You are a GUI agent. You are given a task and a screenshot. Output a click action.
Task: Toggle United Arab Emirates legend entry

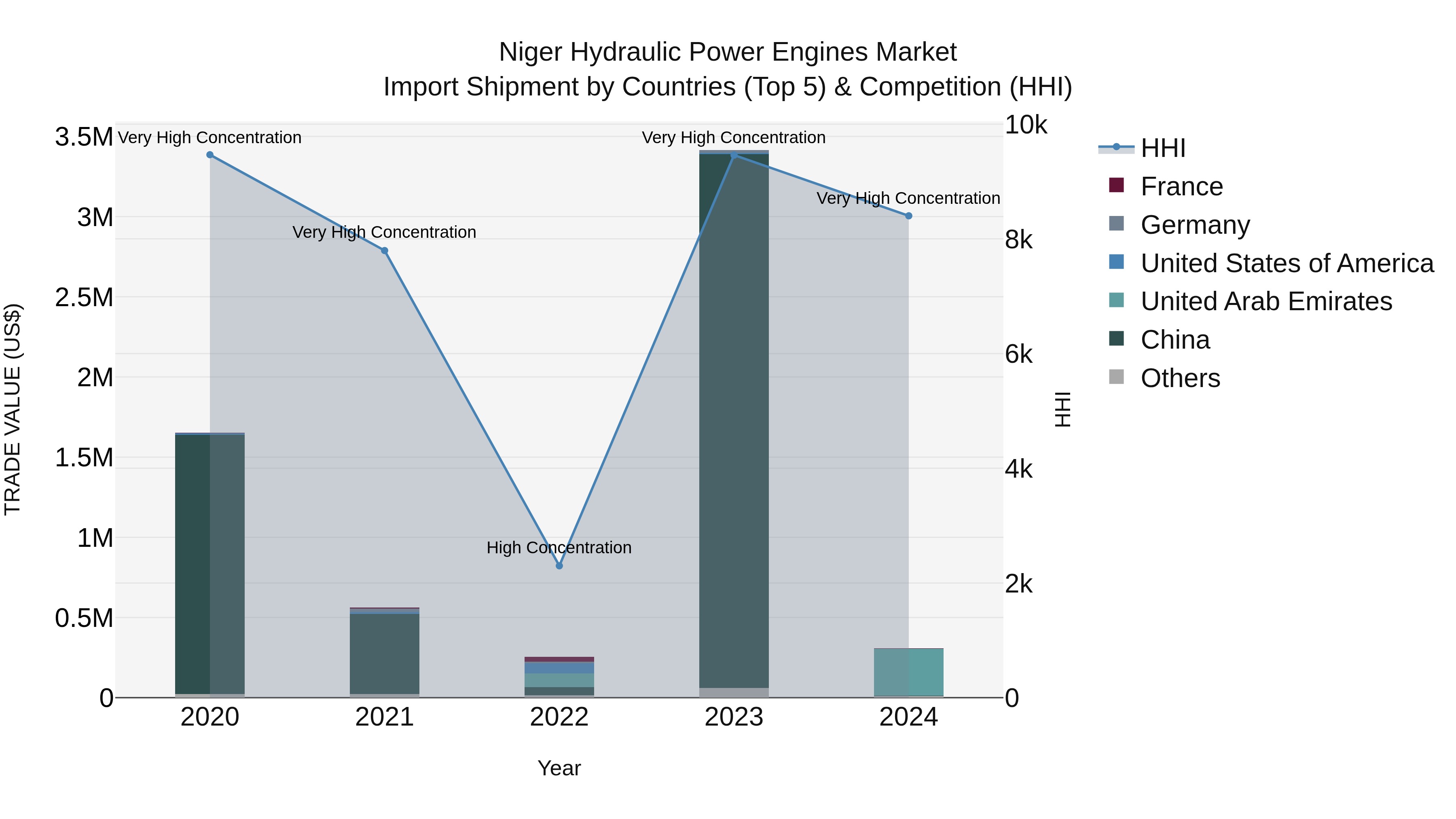1250,301
